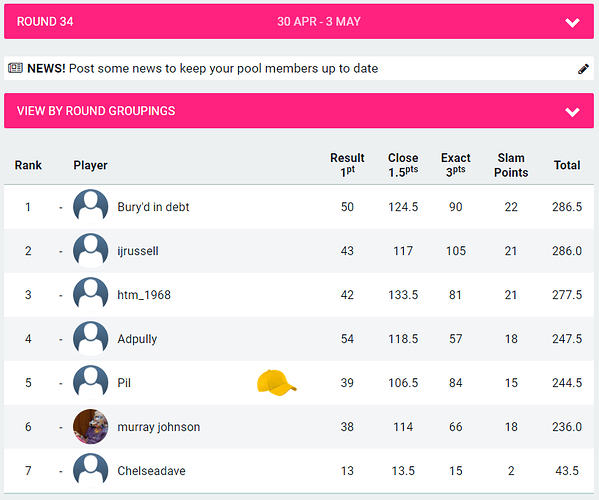Sort by the Total column header
The image size is (599, 500).
click(x=567, y=165)
